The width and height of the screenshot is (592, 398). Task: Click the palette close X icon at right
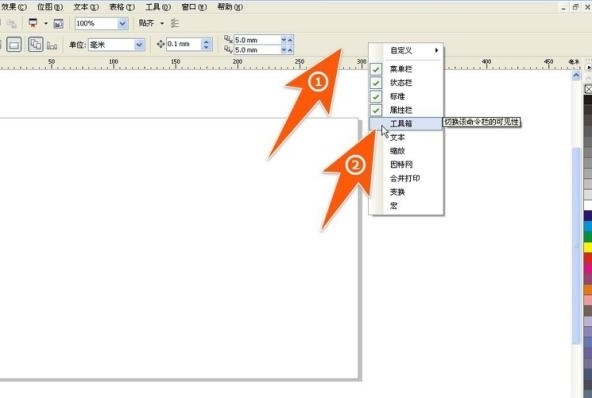pos(588,89)
